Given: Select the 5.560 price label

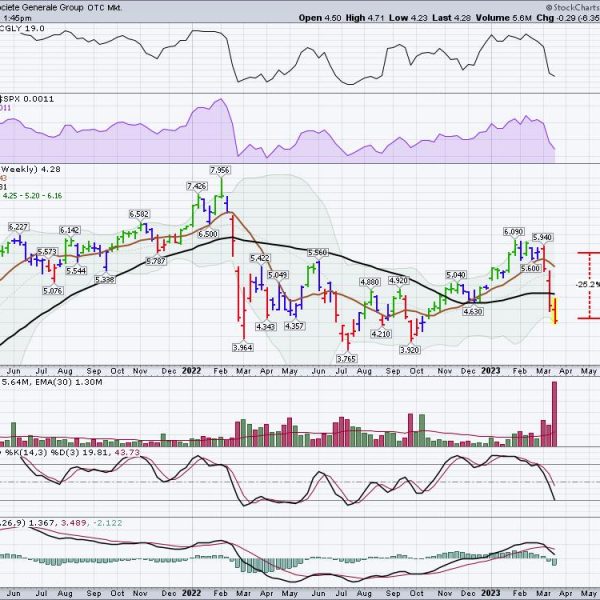Looking at the screenshot, I should click(x=318, y=253).
